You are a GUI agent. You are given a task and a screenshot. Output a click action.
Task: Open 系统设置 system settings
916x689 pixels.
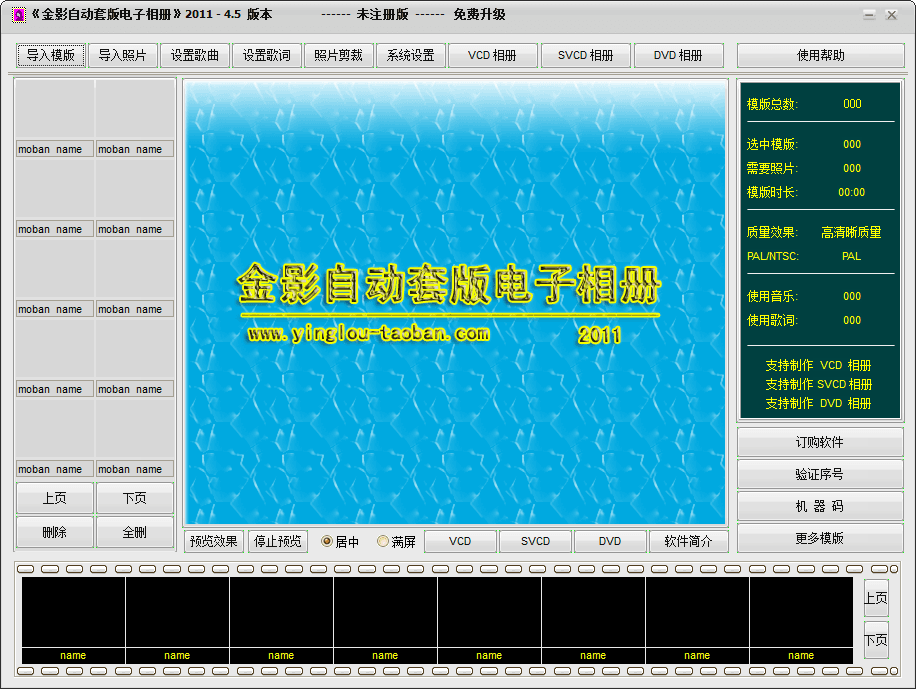[x=411, y=56]
